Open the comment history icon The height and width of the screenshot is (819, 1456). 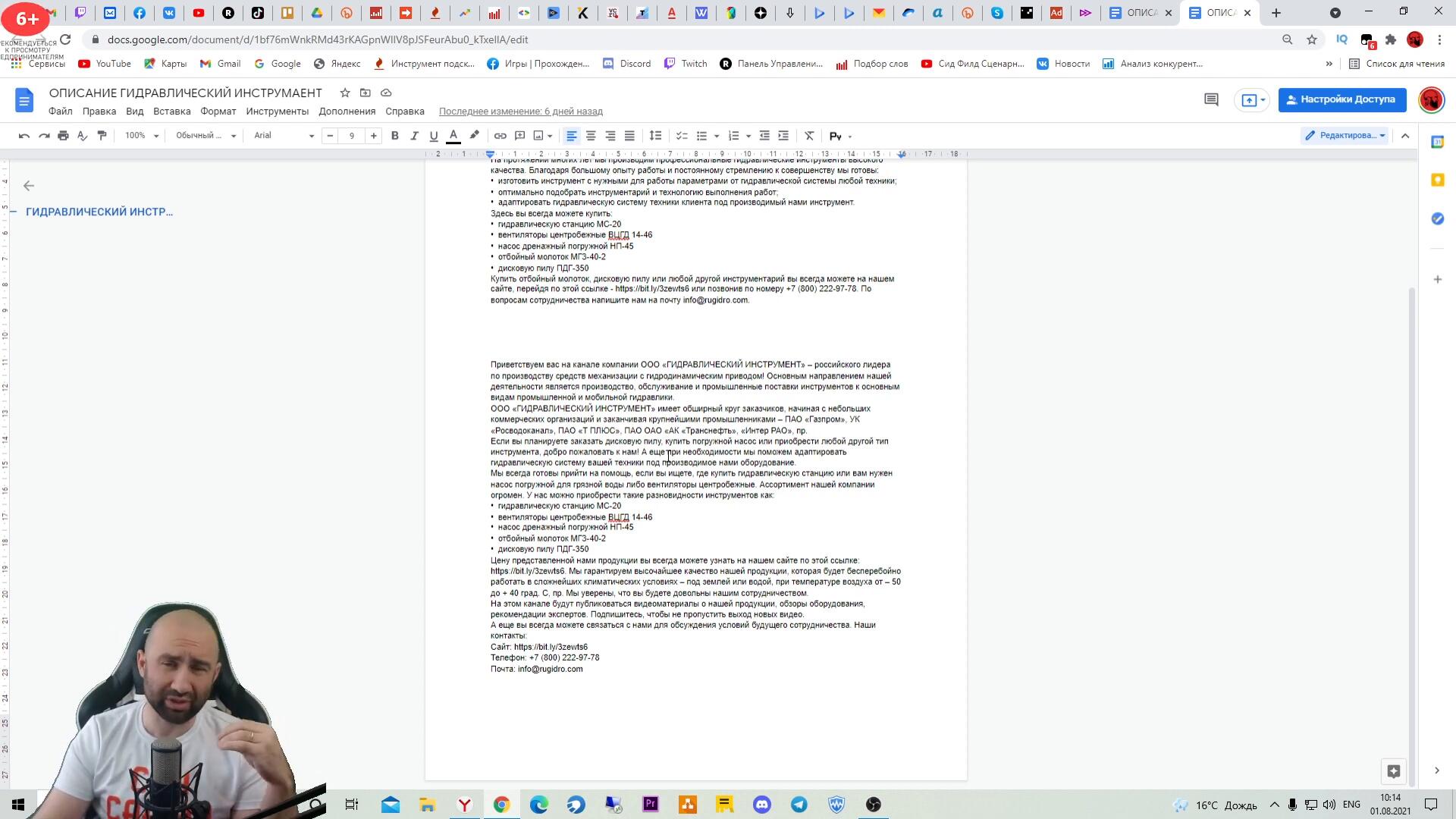pyautogui.click(x=1211, y=100)
